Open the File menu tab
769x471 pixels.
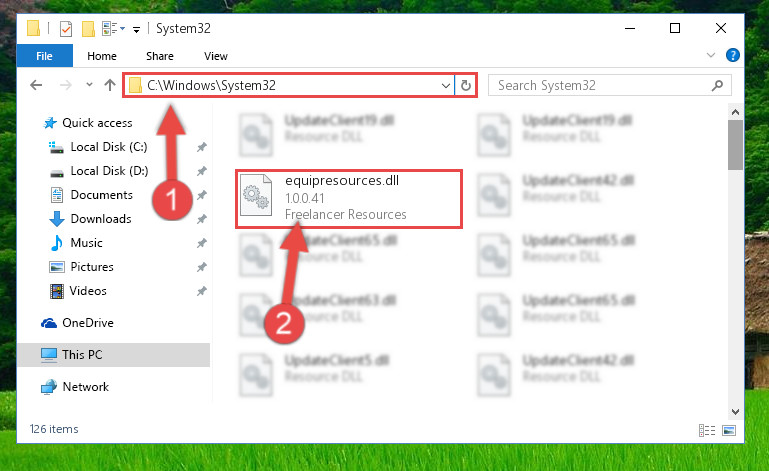tap(45, 55)
